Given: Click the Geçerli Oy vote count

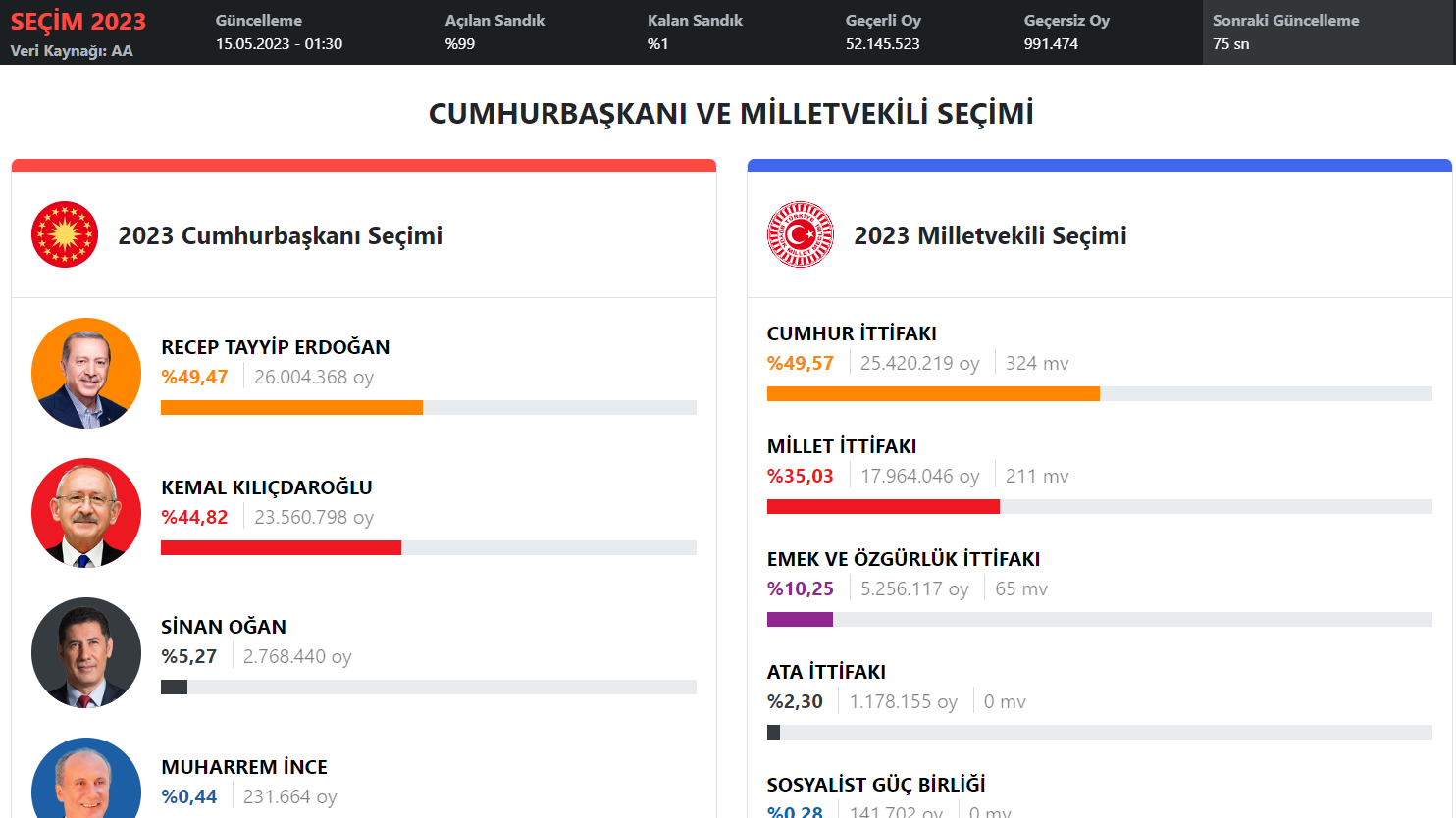Looking at the screenshot, I should (x=883, y=43).
